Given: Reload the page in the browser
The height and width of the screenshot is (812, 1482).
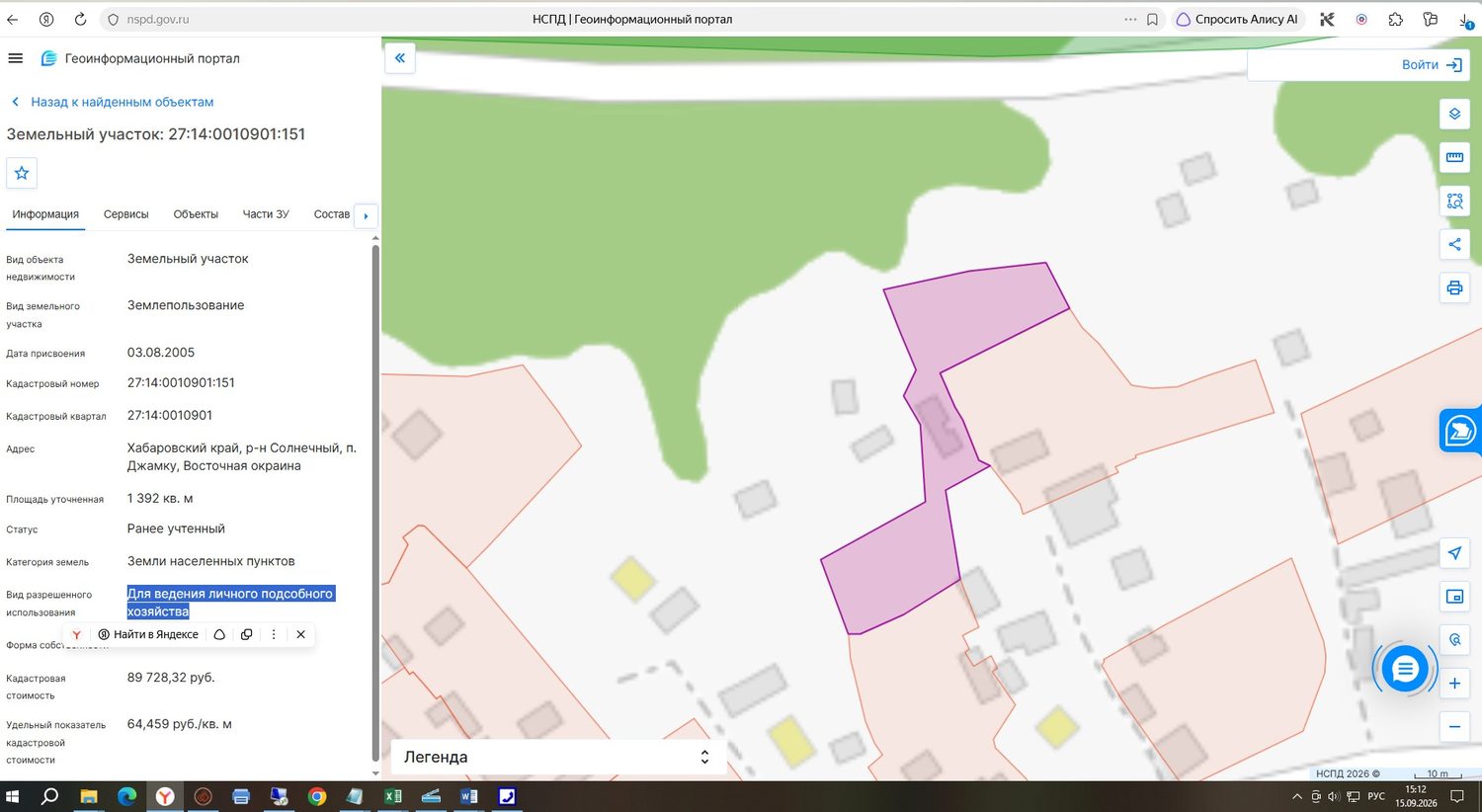Looking at the screenshot, I should [80, 19].
